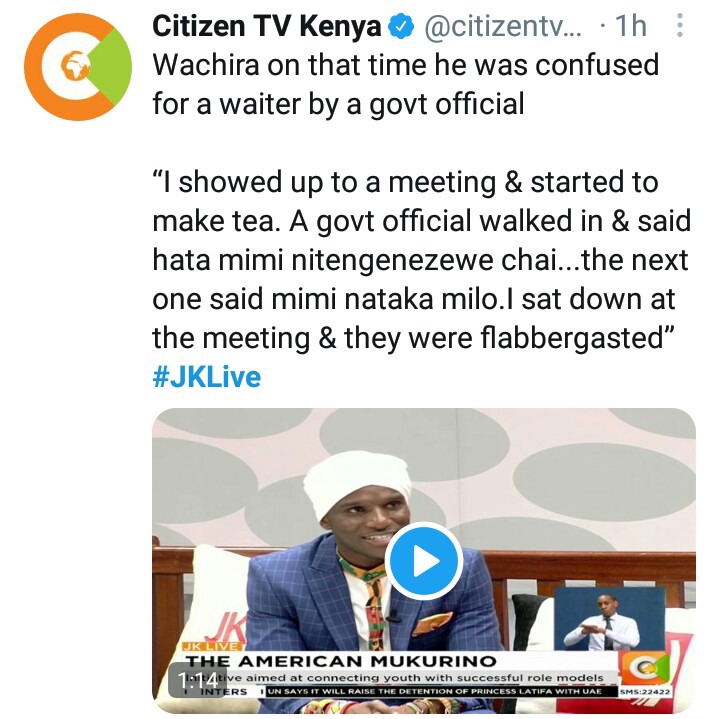
Task: Open the tweet's three-dot options menu
Action: tap(680, 26)
